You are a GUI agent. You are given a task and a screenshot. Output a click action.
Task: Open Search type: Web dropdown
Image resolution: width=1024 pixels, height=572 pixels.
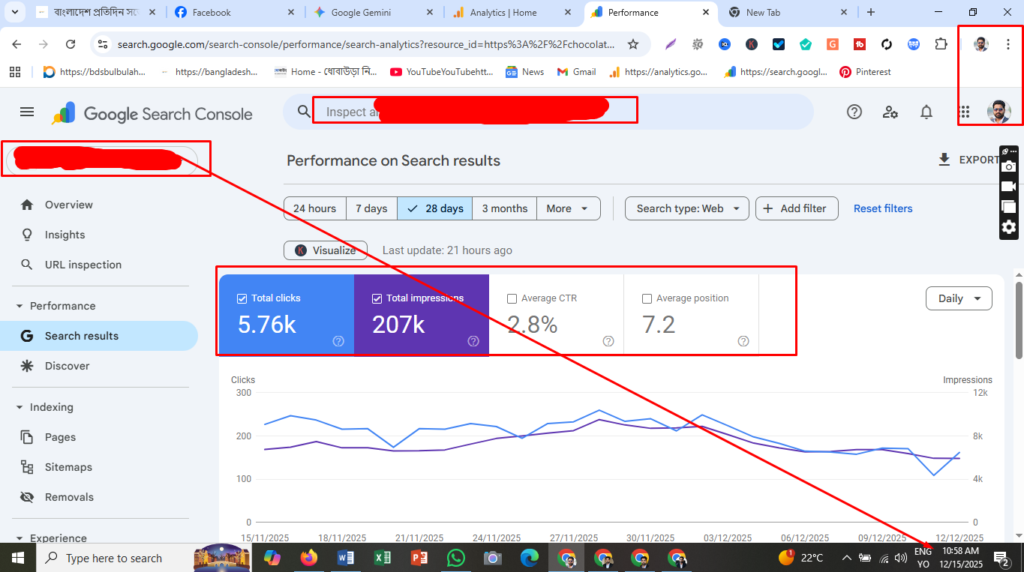click(x=687, y=208)
